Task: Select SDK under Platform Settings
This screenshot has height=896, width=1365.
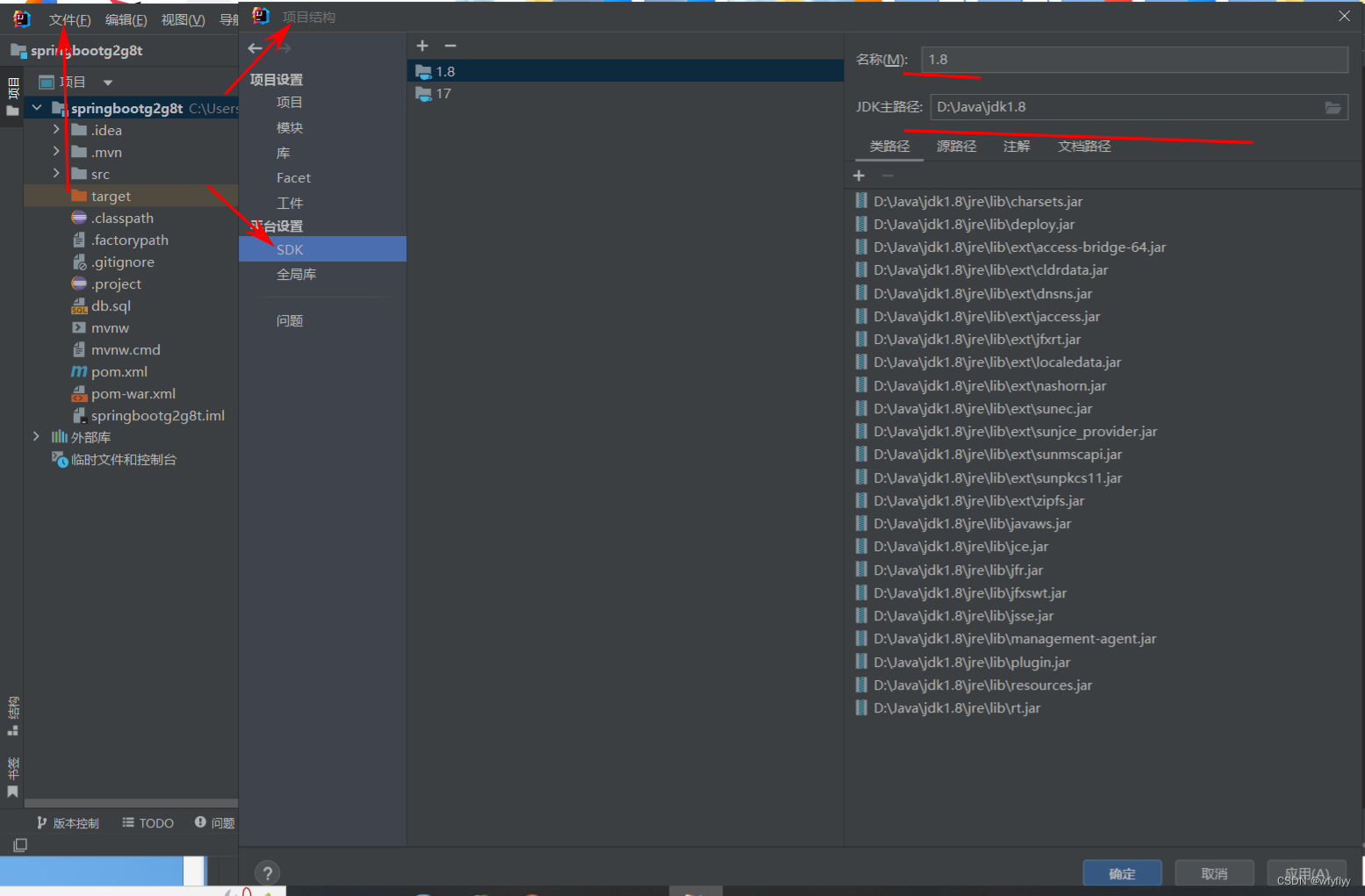Action: [x=322, y=249]
